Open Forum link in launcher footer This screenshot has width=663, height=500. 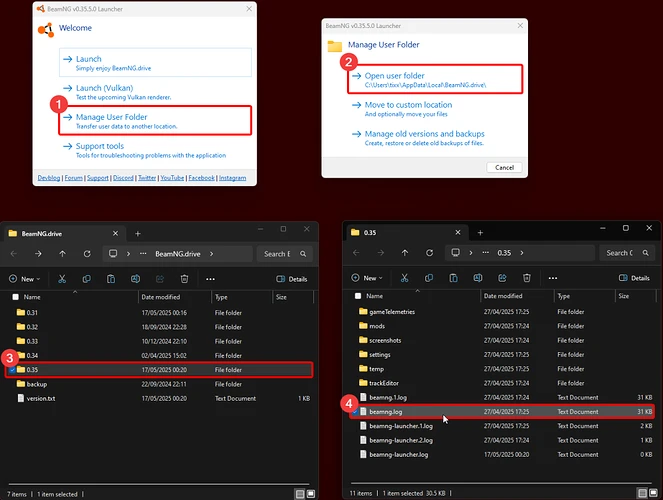[x=74, y=178]
